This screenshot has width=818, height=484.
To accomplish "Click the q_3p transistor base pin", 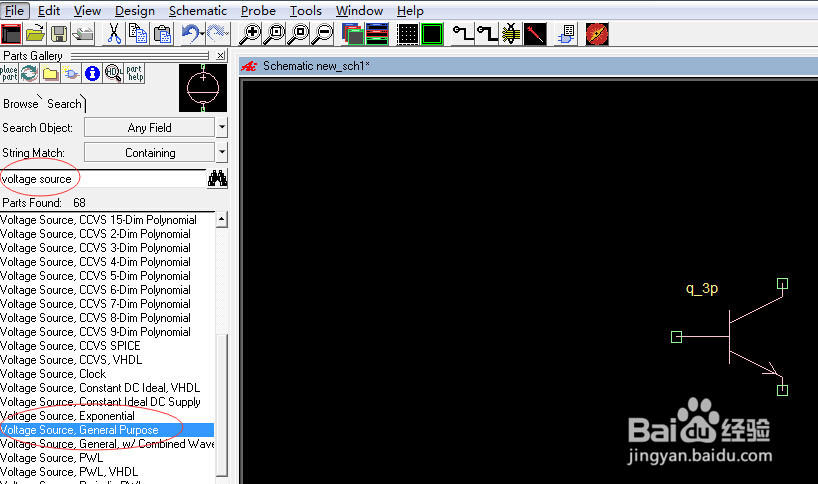I will [676, 337].
